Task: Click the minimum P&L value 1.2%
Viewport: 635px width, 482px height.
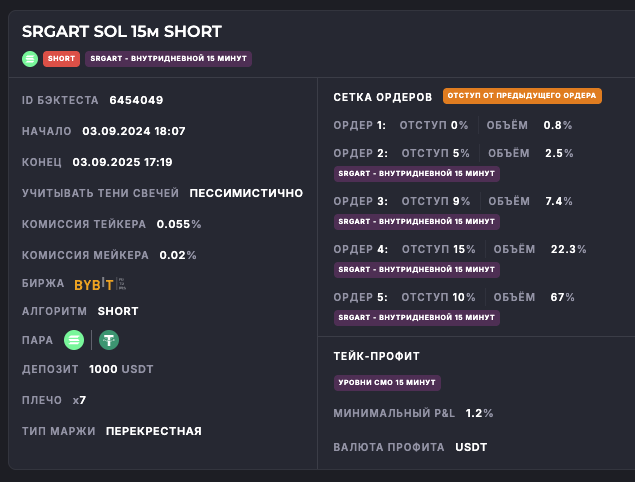Action: click(x=479, y=413)
